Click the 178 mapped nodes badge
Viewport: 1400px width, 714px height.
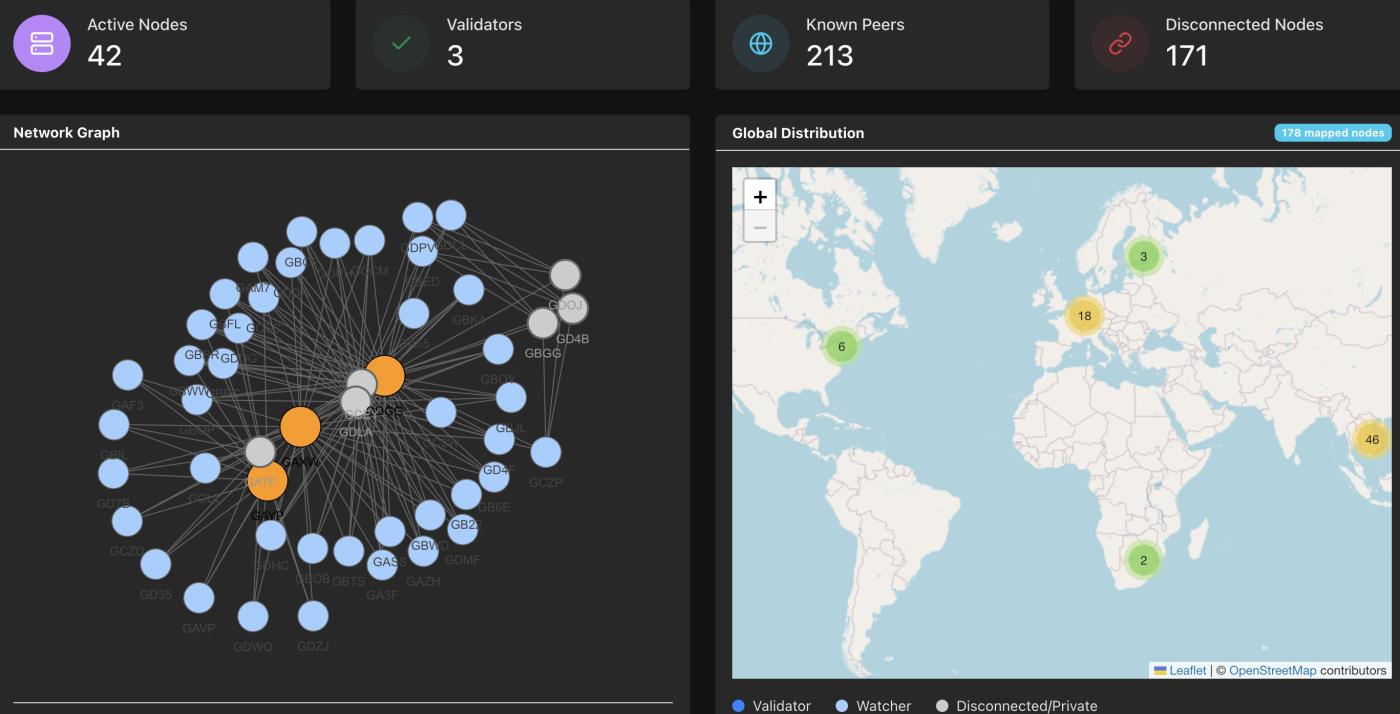coord(1333,132)
